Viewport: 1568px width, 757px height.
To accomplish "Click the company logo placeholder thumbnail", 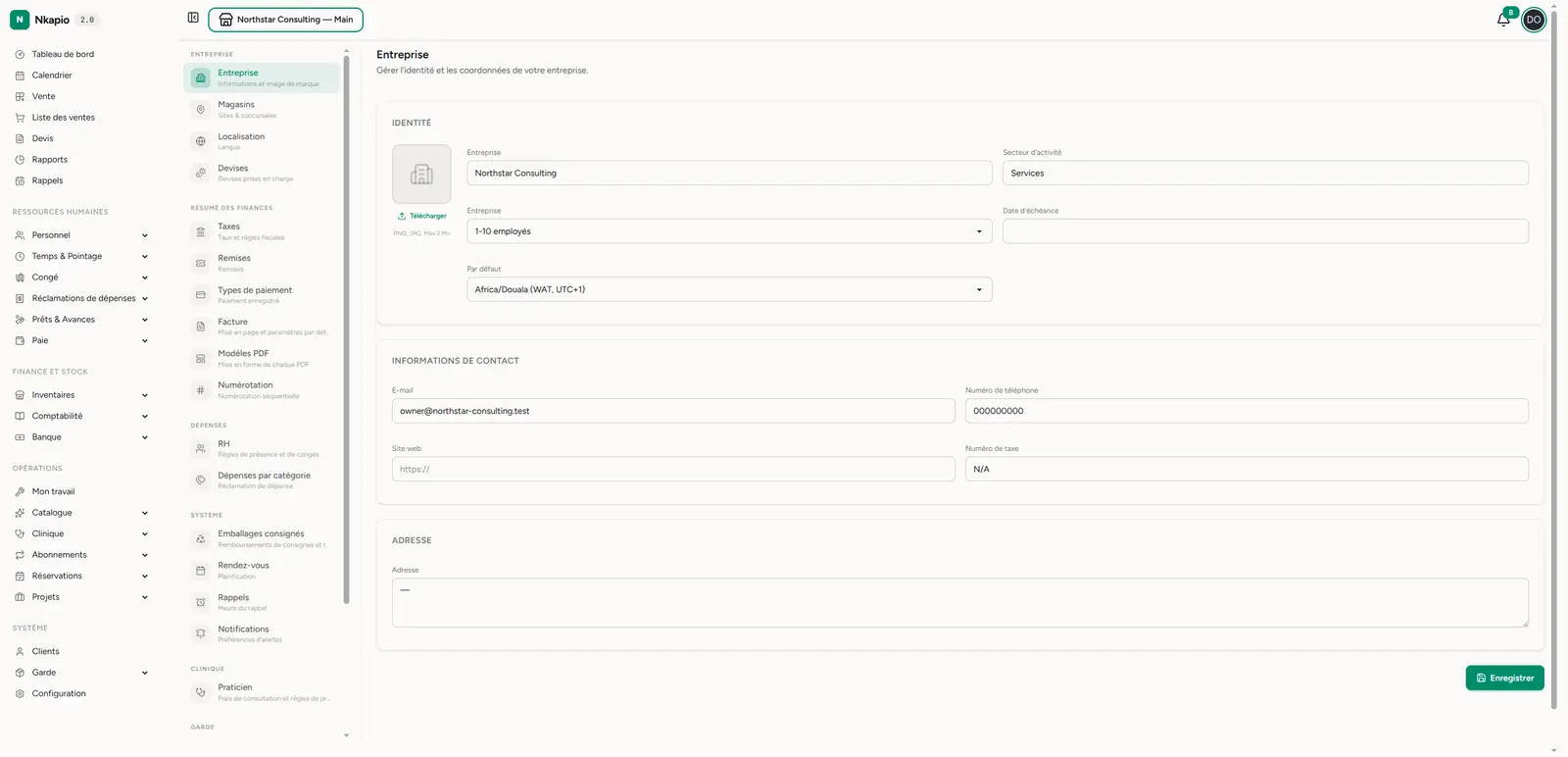I will coord(421,174).
